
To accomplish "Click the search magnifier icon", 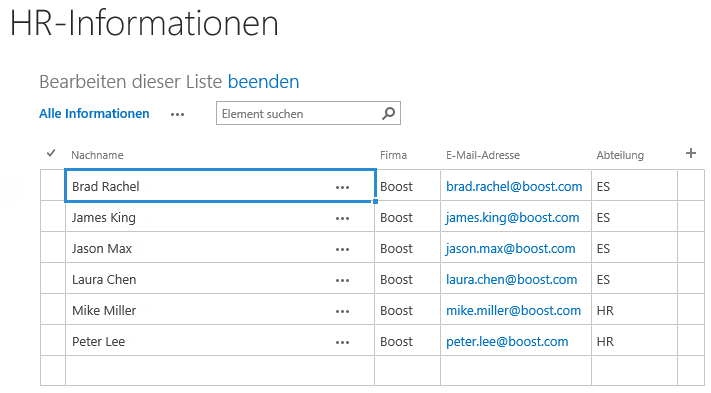I will point(388,113).
